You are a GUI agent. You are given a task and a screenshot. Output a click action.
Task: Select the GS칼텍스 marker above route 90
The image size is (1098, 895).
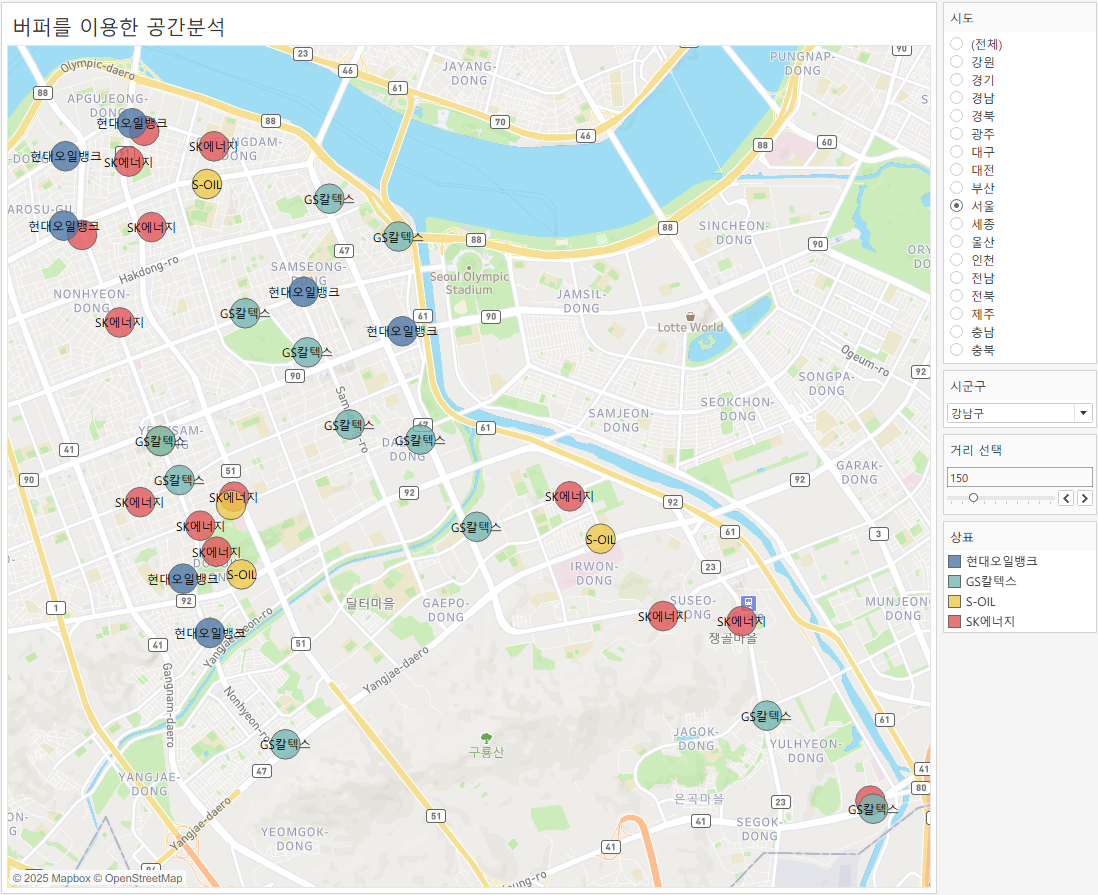point(307,352)
